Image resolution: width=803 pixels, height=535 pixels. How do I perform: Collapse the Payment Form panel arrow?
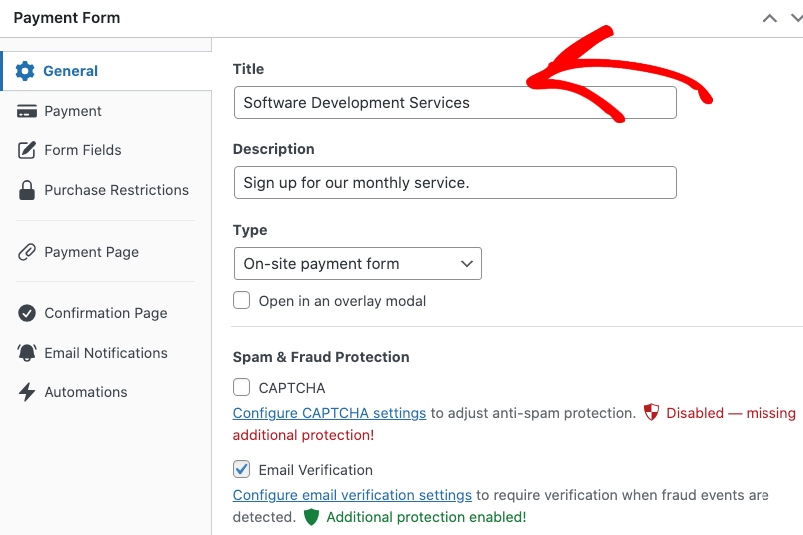tap(769, 18)
